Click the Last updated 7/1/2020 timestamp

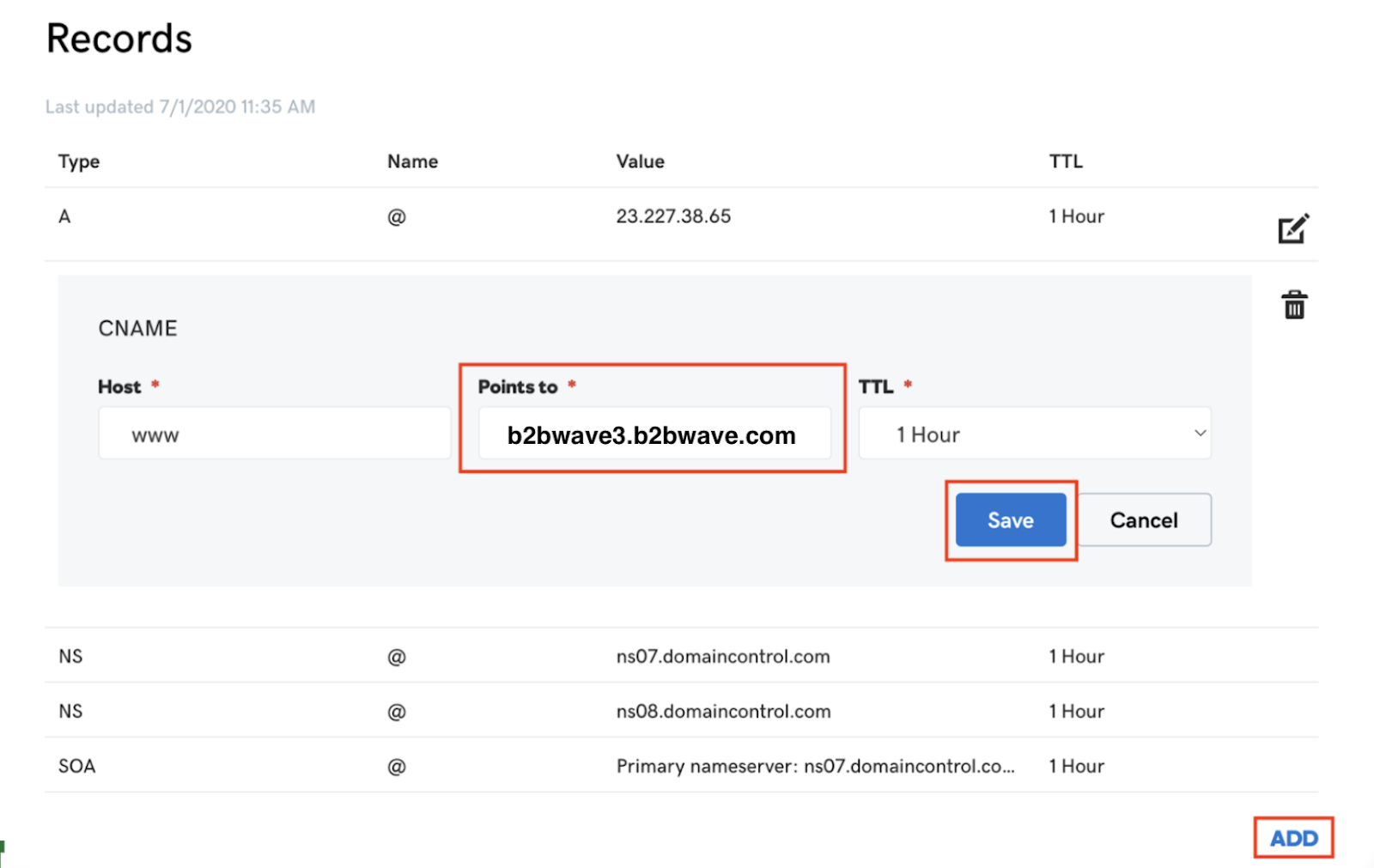click(x=180, y=106)
